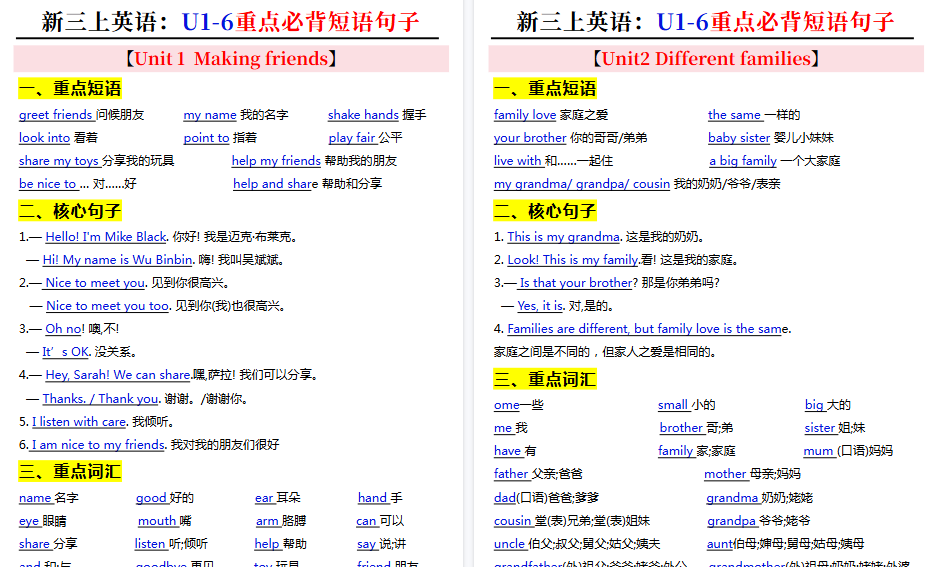The height and width of the screenshot is (567, 929).
Task: Click the phrase 'greet friends'
Action: coord(56,114)
